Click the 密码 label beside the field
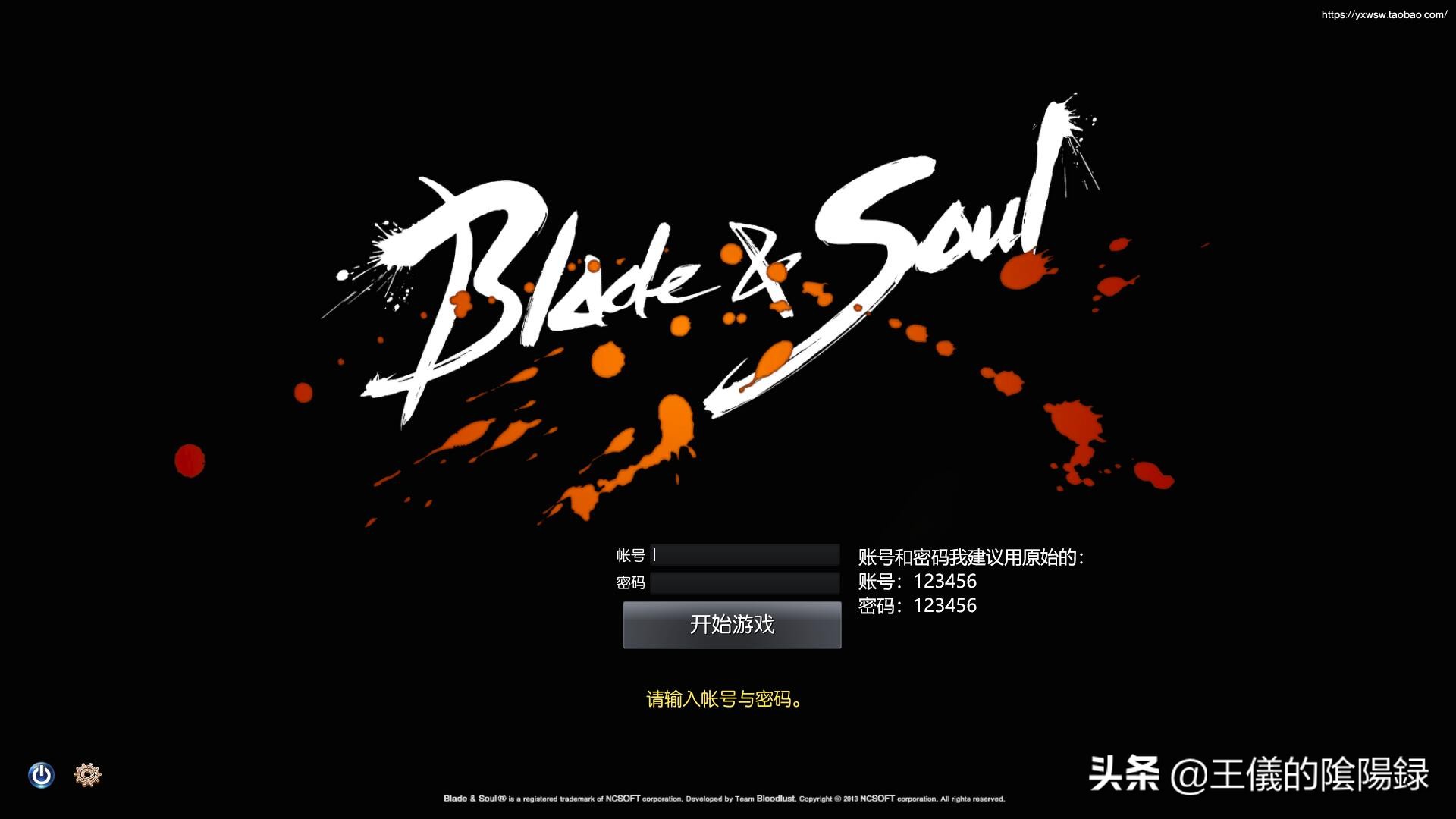This screenshot has width=1456, height=819. 630,582
